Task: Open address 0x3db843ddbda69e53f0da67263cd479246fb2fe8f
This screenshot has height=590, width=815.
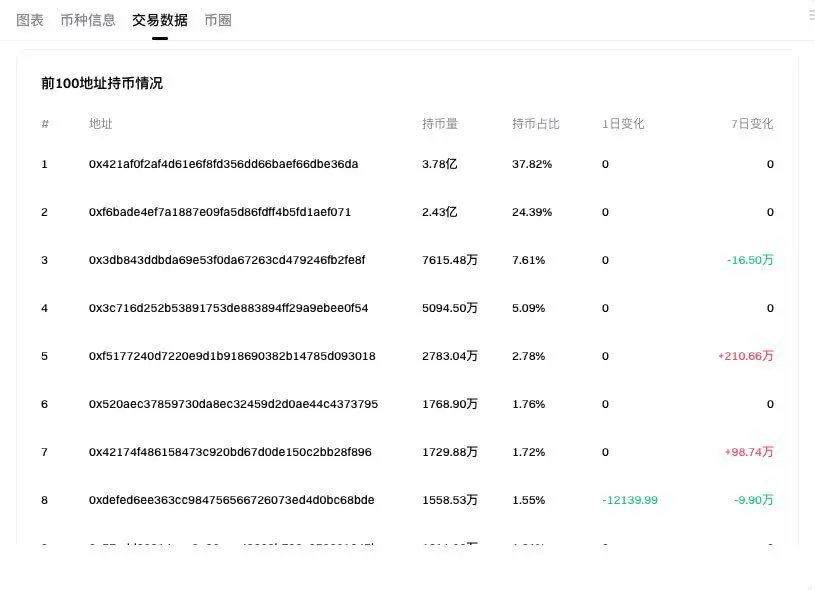Action: (227, 260)
